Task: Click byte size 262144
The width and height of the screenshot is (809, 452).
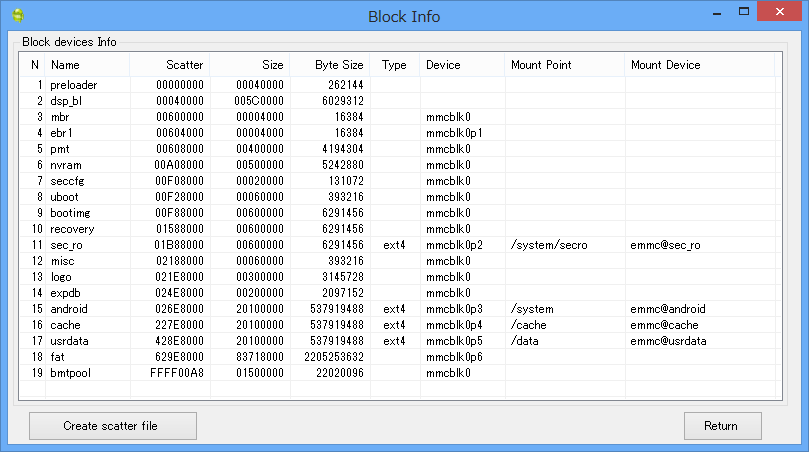Action: tap(346, 85)
